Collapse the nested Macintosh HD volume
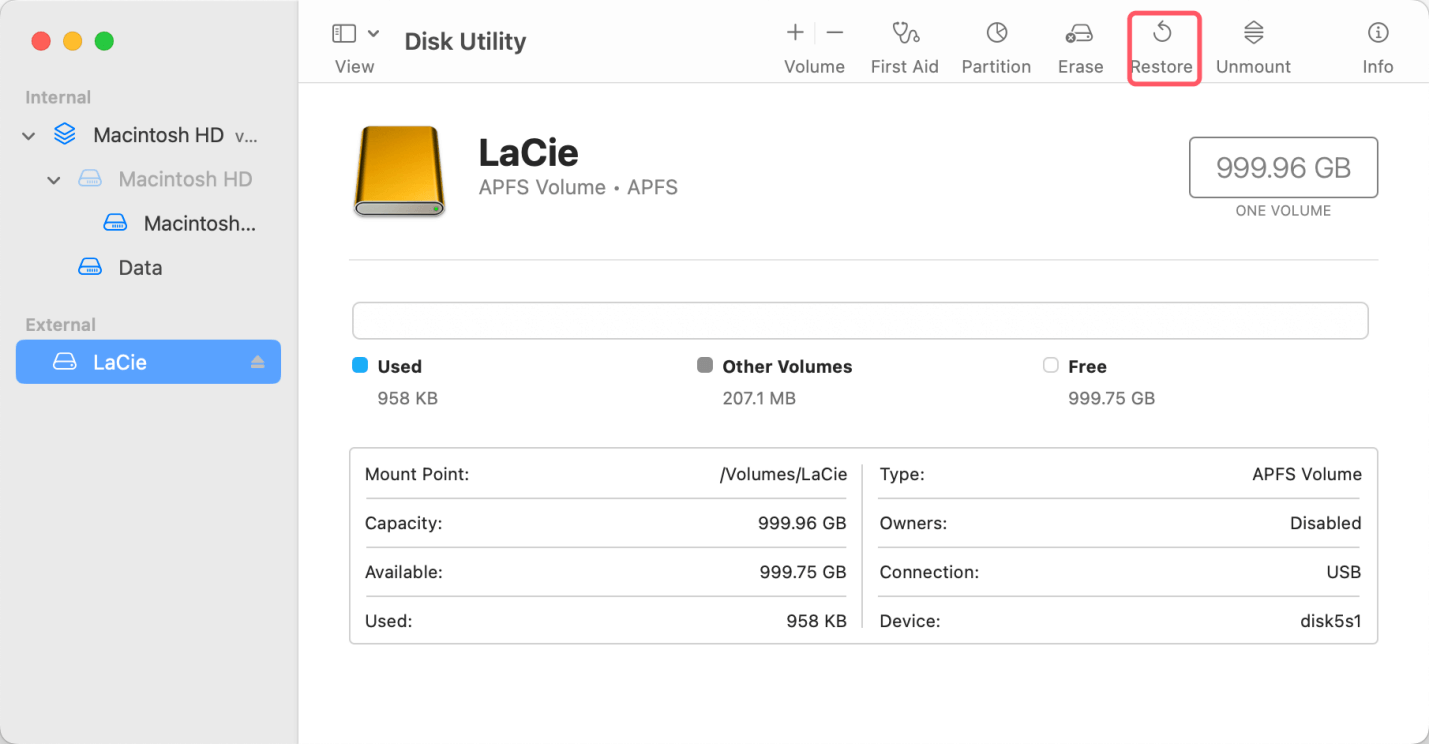The width and height of the screenshot is (1429, 744). (54, 179)
